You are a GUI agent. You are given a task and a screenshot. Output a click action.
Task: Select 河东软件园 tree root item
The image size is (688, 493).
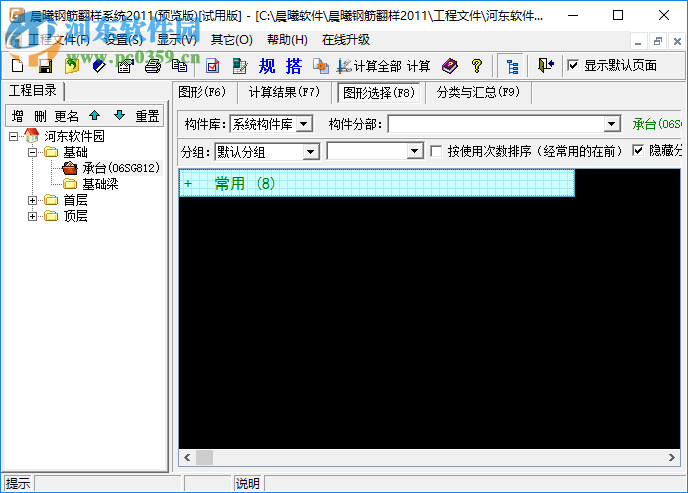[74, 136]
